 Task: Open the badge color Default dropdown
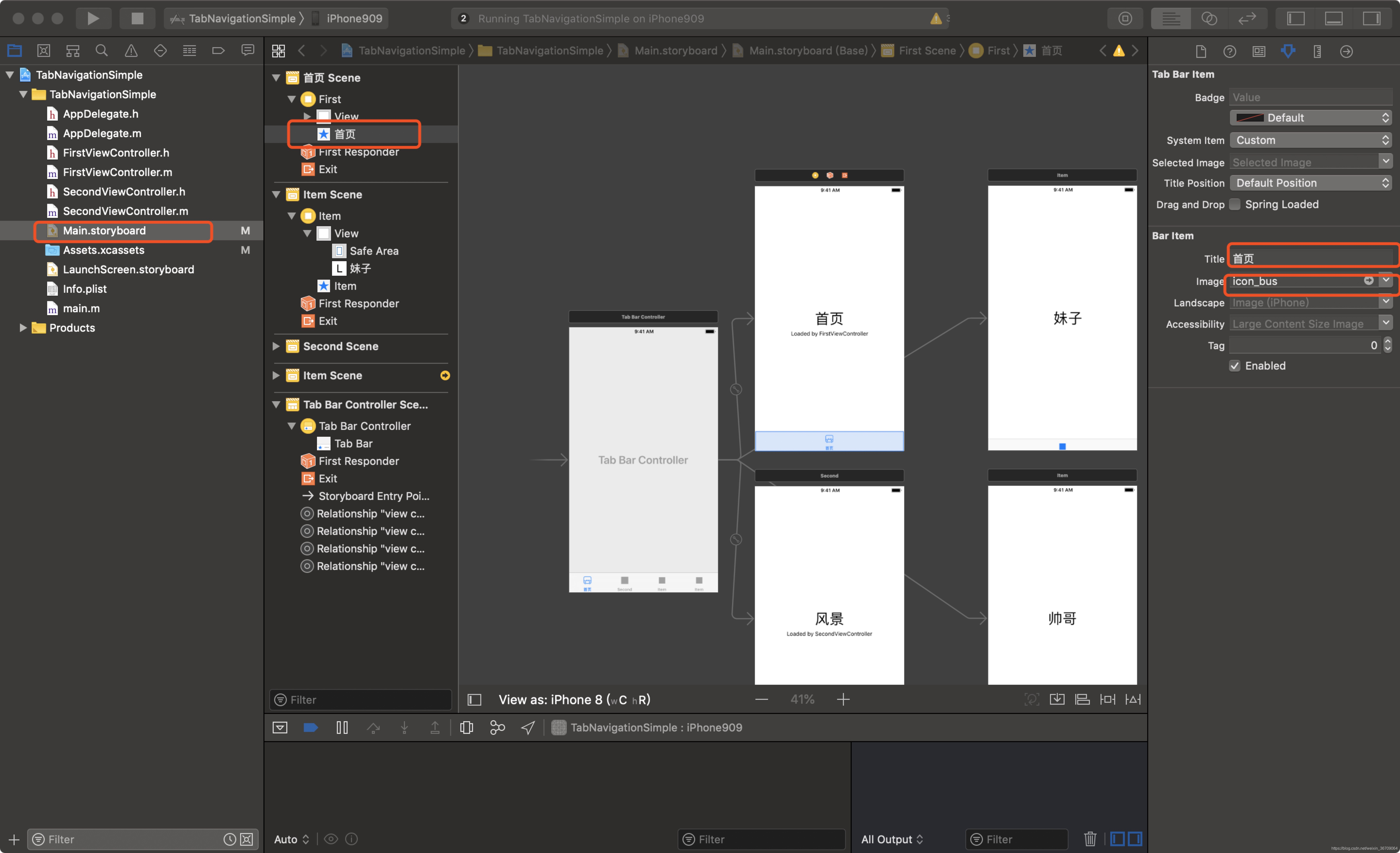coord(1310,118)
